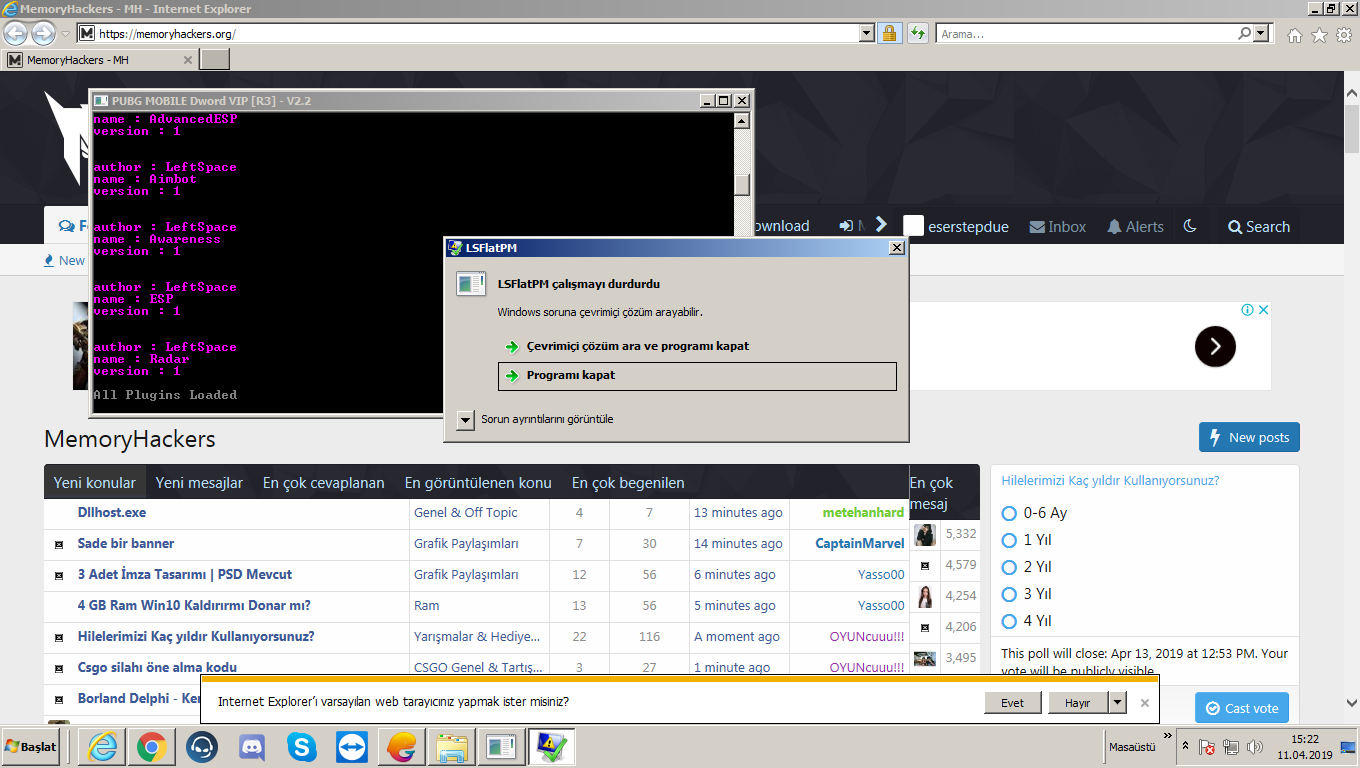Click Programı kapat in LSFlatPM dialog
This screenshot has width=1360, height=768.
click(697, 376)
